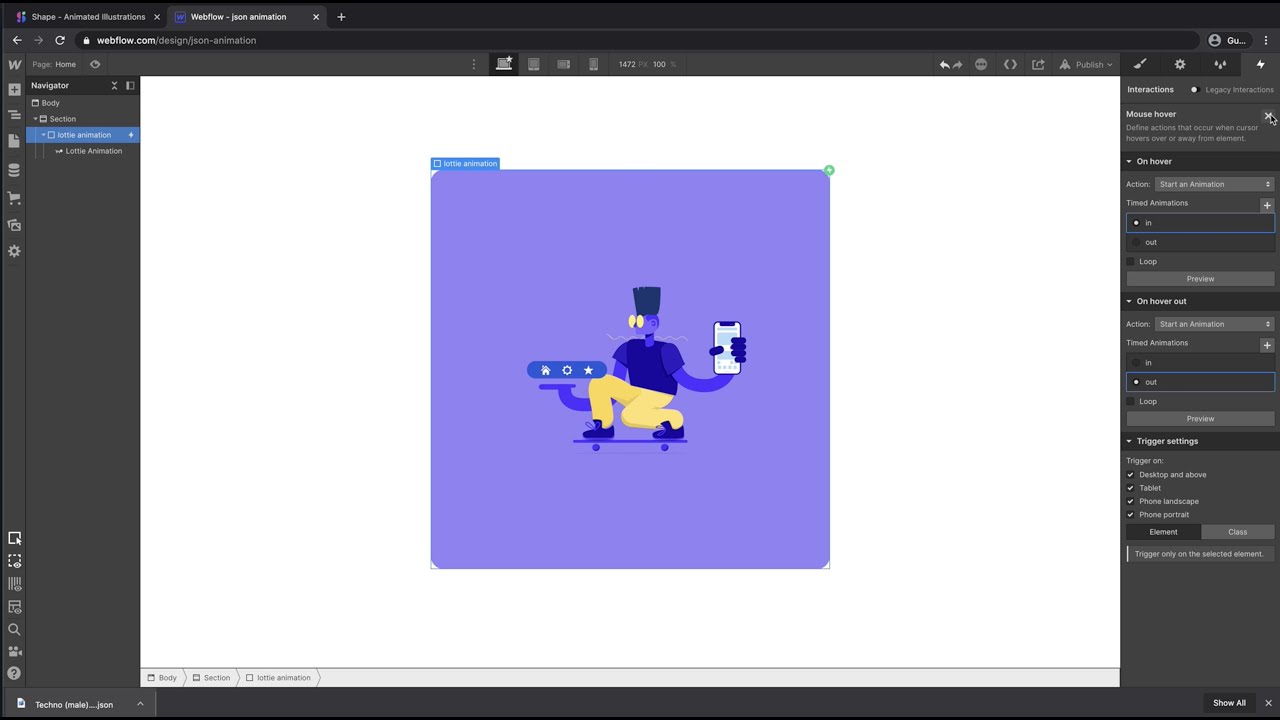The image size is (1280, 720).
Task: Toggle Legacy Interactions switch
Action: 1194,90
